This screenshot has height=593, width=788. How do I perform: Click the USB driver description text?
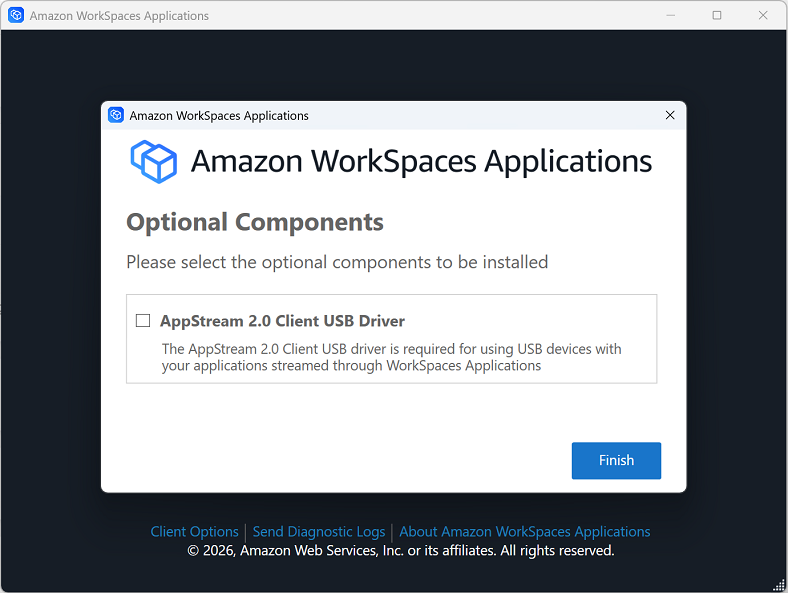pos(391,357)
